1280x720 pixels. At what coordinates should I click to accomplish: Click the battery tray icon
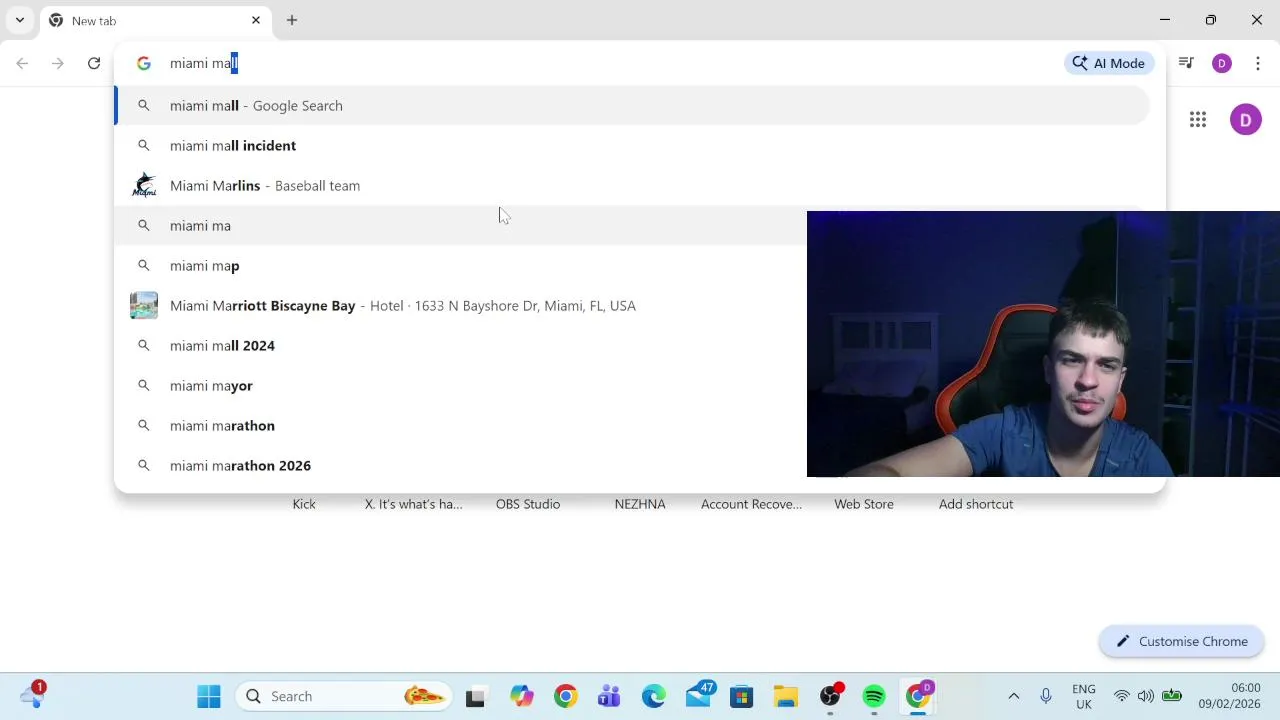[1172, 696]
